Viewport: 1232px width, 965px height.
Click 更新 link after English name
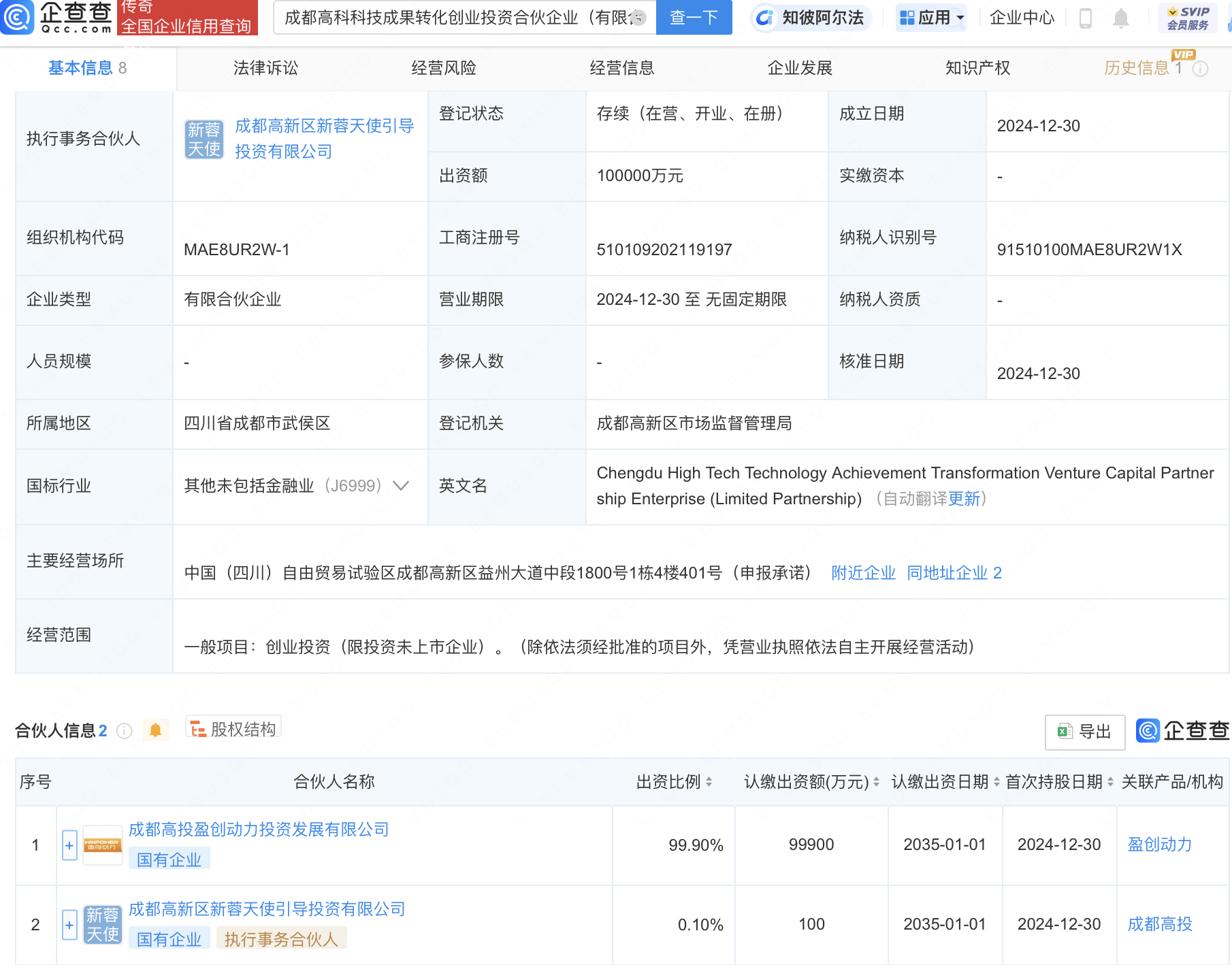(964, 499)
